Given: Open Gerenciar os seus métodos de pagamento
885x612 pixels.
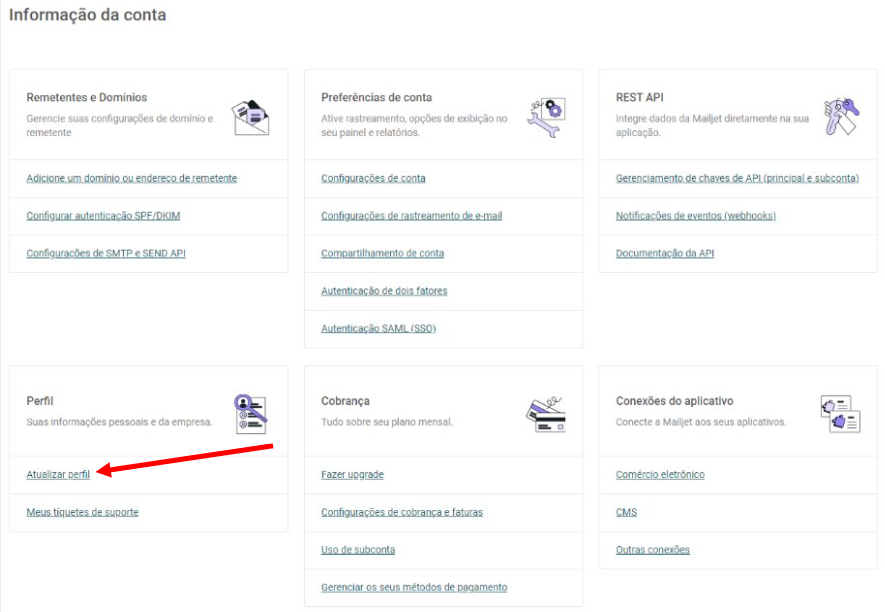Looking at the screenshot, I should pyautogui.click(x=414, y=587).
